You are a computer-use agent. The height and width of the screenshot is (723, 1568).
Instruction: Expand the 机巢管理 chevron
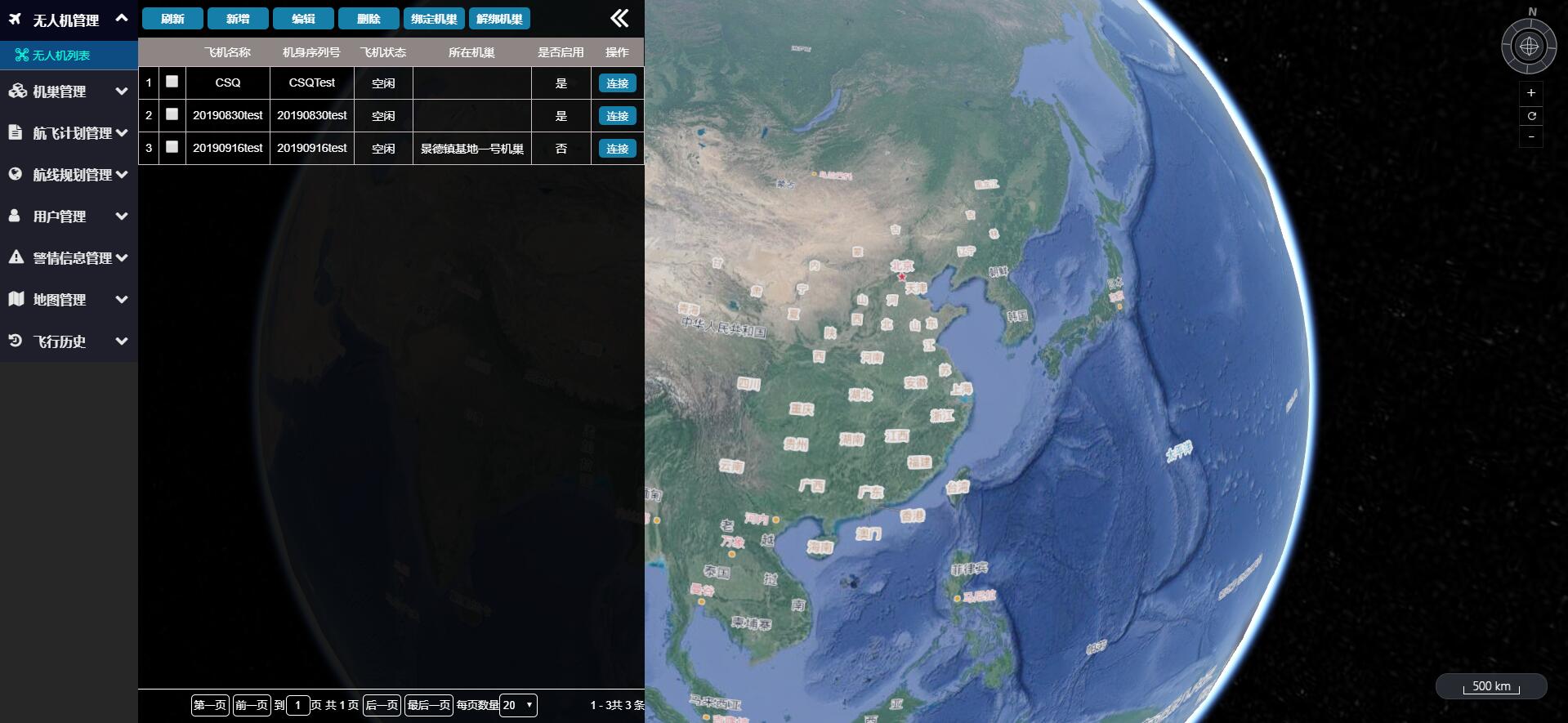point(122,91)
